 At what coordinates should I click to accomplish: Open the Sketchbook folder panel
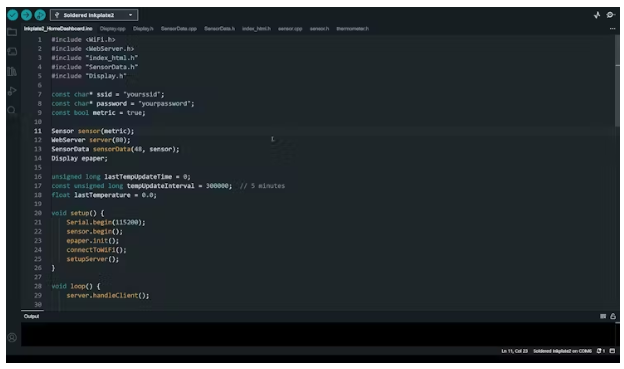12,32
